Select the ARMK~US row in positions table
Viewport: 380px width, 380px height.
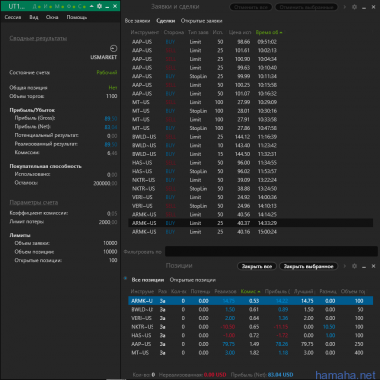coord(250,301)
